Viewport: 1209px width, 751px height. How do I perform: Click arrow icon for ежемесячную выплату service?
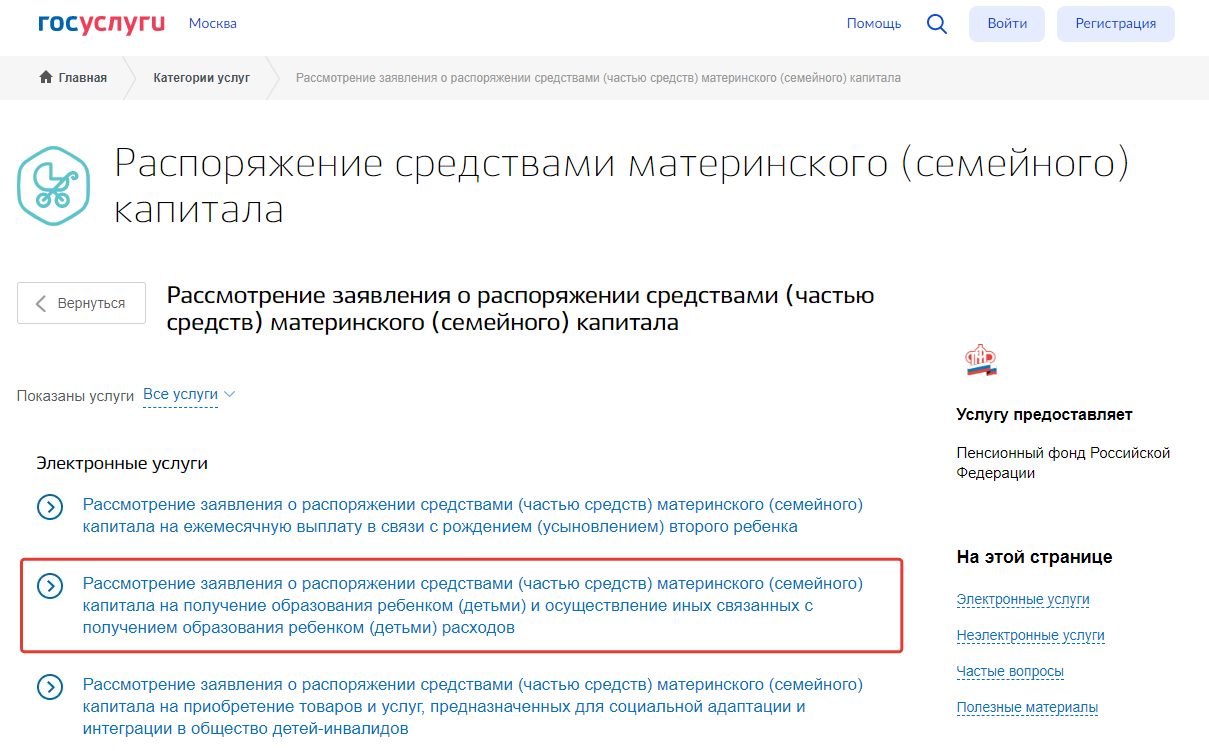pyautogui.click(x=50, y=507)
